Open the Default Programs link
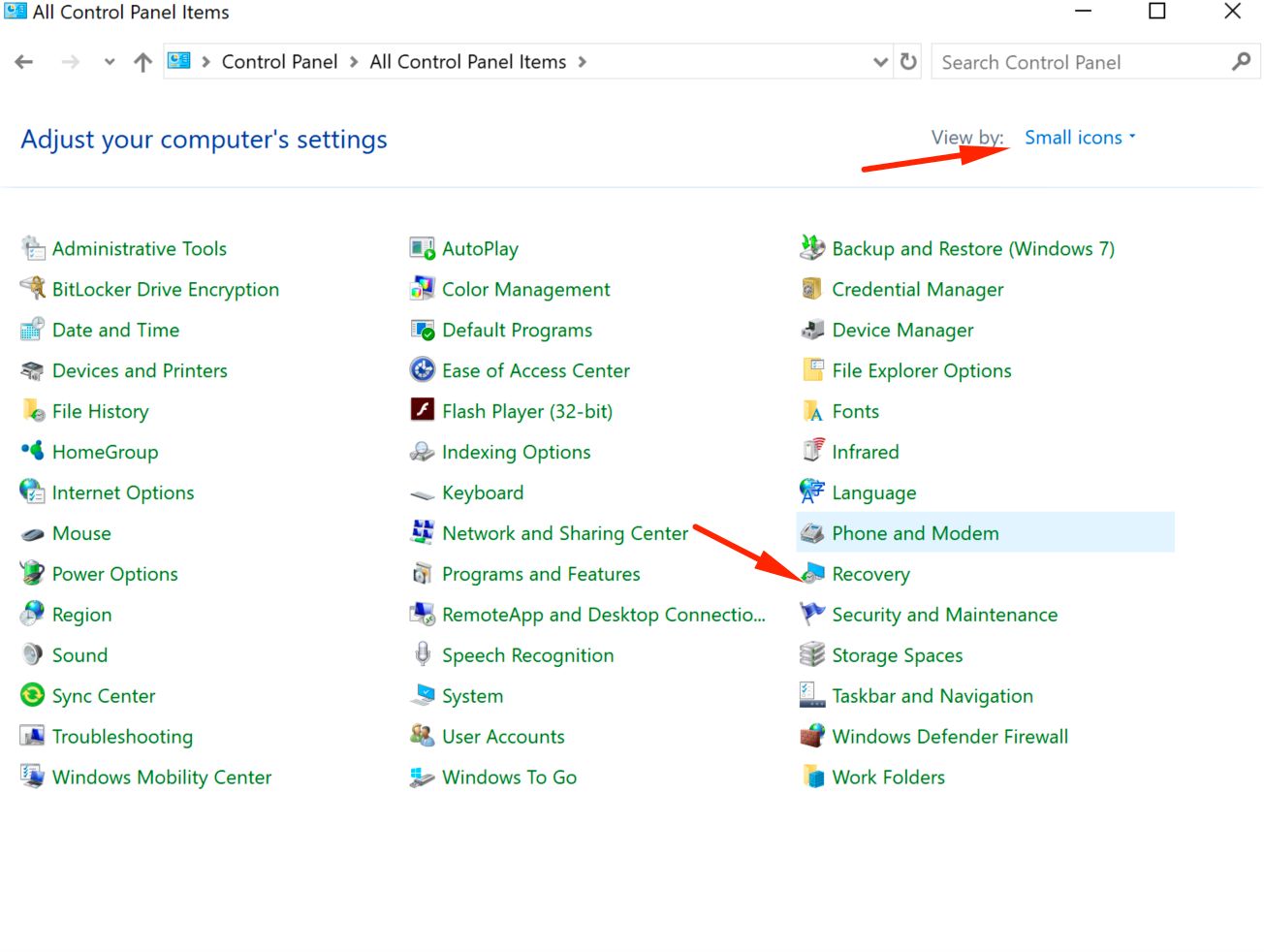The width and height of the screenshot is (1264, 952). [x=518, y=330]
